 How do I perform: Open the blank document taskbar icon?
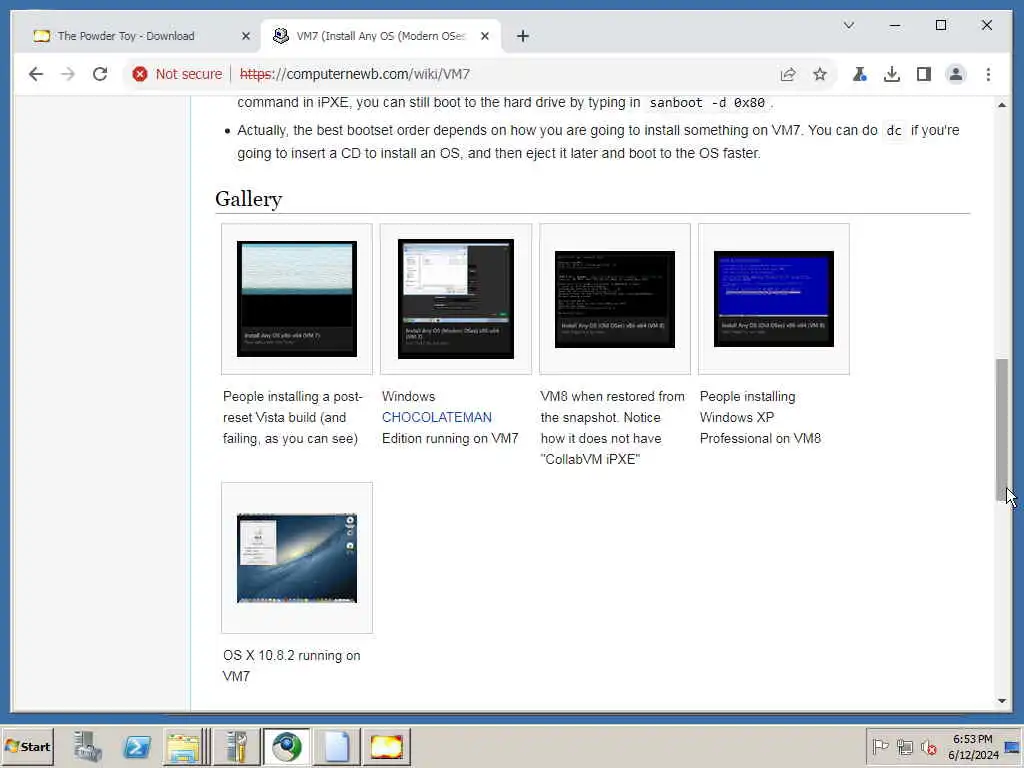click(x=336, y=746)
